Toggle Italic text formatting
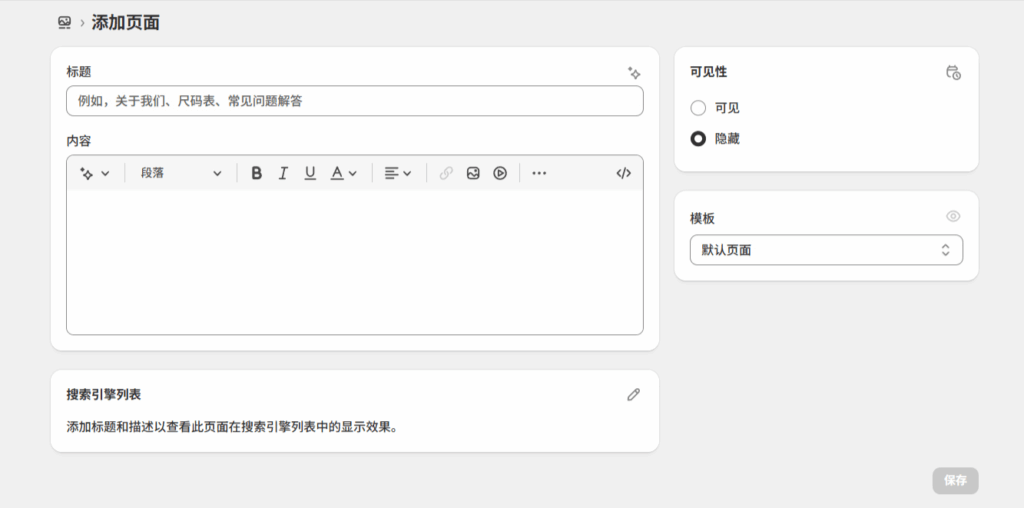1024x508 pixels. pyautogui.click(x=283, y=173)
